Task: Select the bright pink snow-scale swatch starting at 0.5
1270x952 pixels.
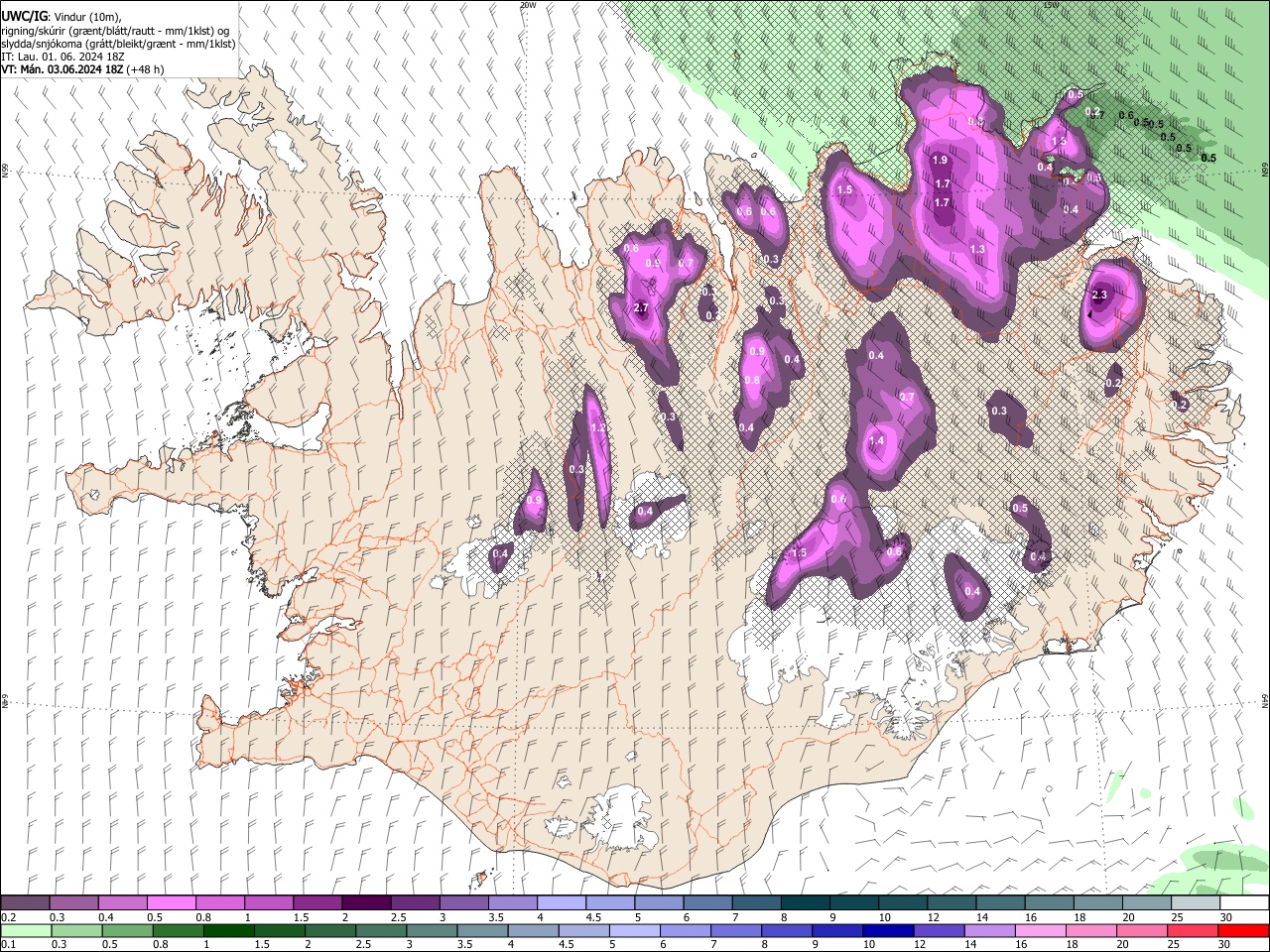Action: [172, 903]
